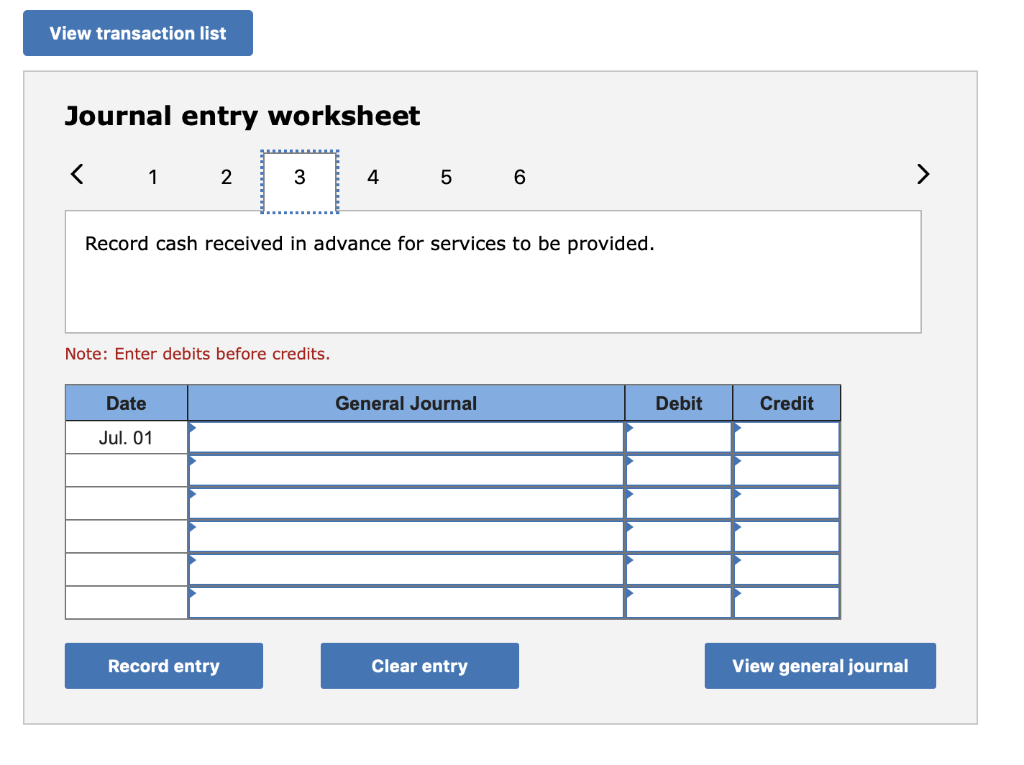Click the left chevron navigation arrow
The image size is (1024, 765).
pyautogui.click(x=77, y=174)
